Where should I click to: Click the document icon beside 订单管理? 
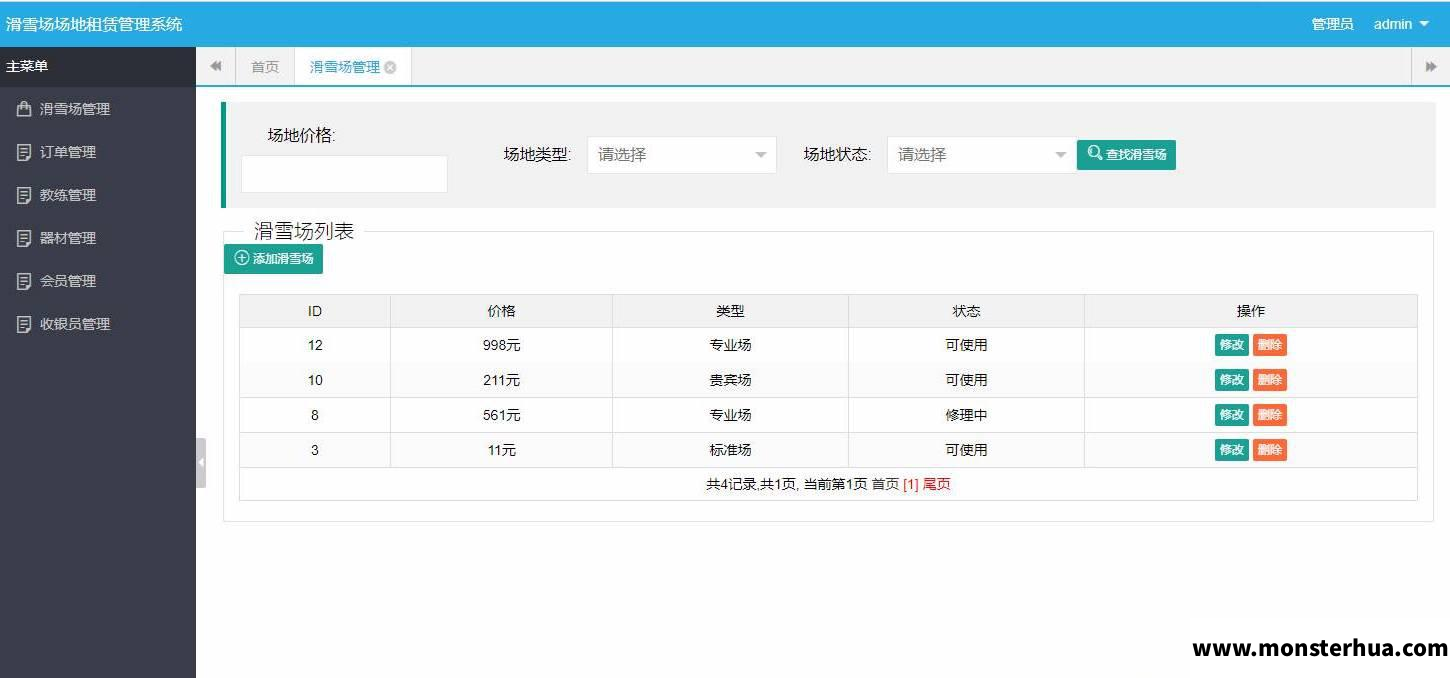24,152
